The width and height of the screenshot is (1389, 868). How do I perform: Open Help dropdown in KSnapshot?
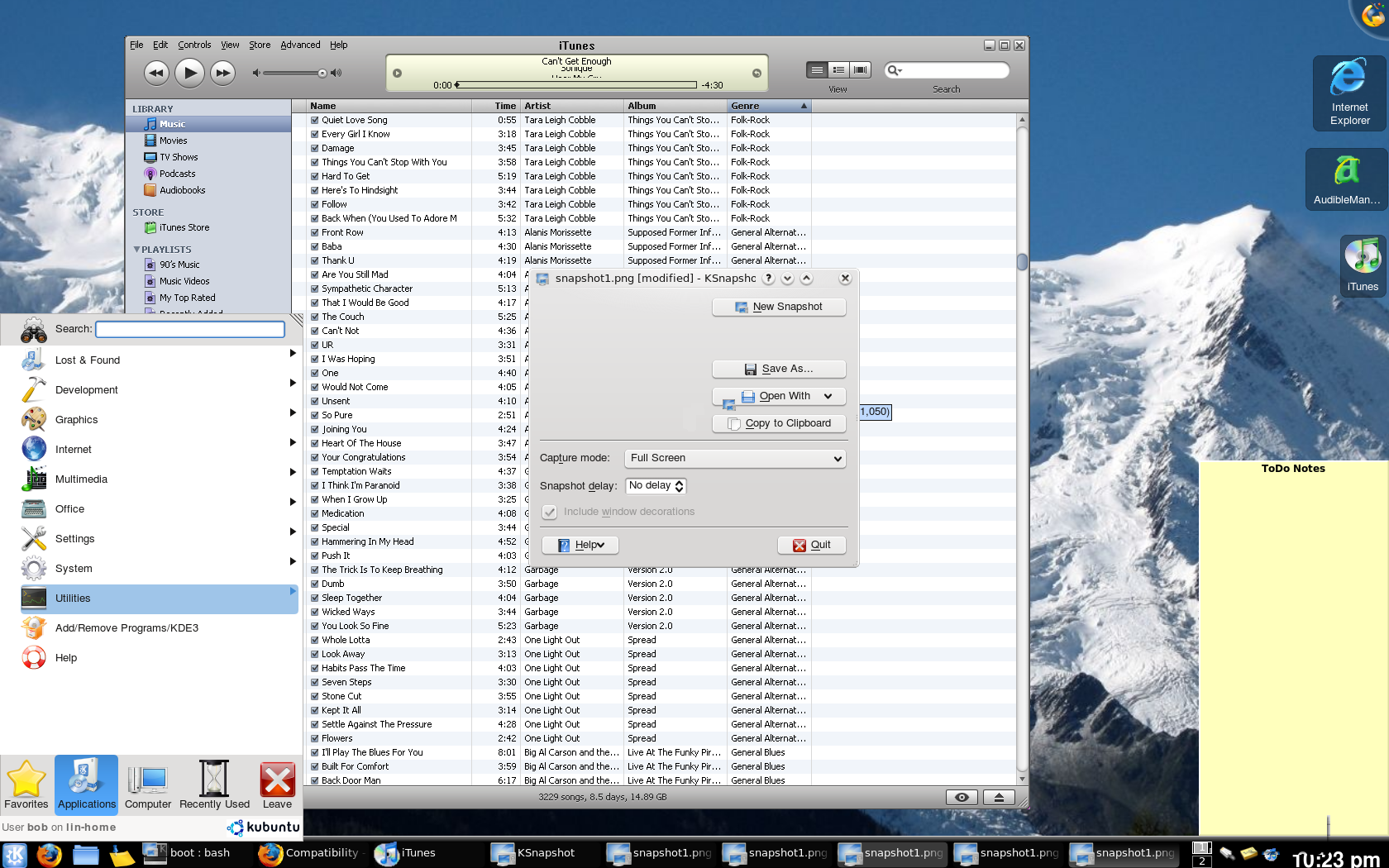580,545
